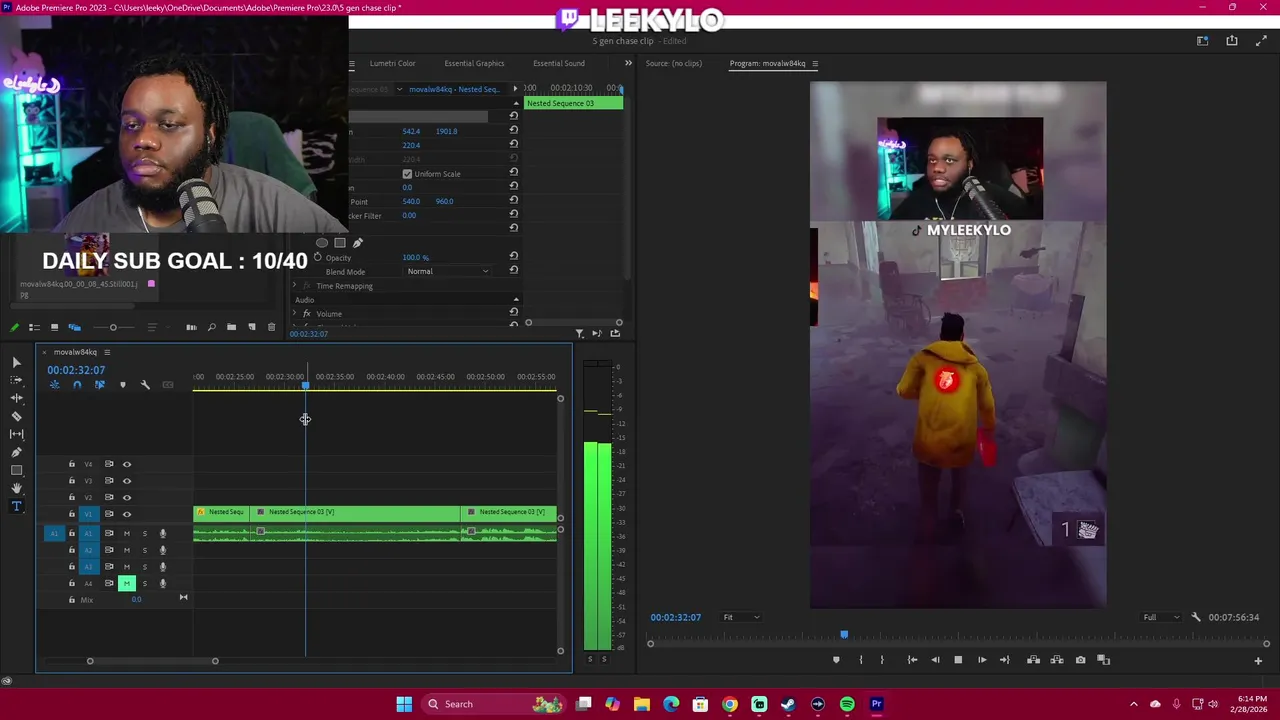
Task: Click New Item icon in project panel
Action: [251, 327]
